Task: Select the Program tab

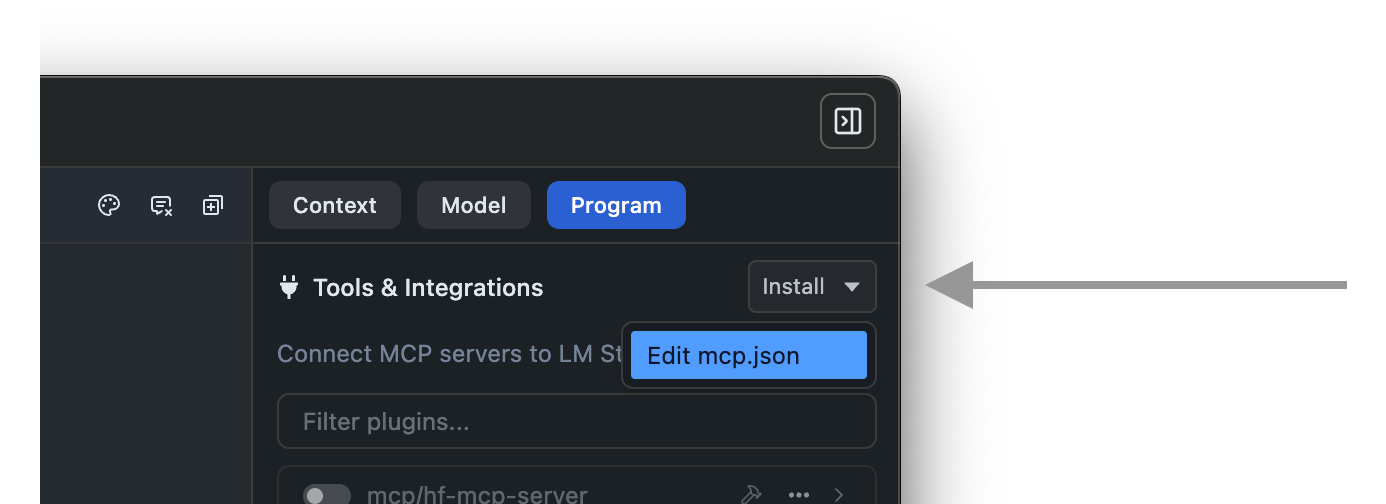Action: click(616, 205)
